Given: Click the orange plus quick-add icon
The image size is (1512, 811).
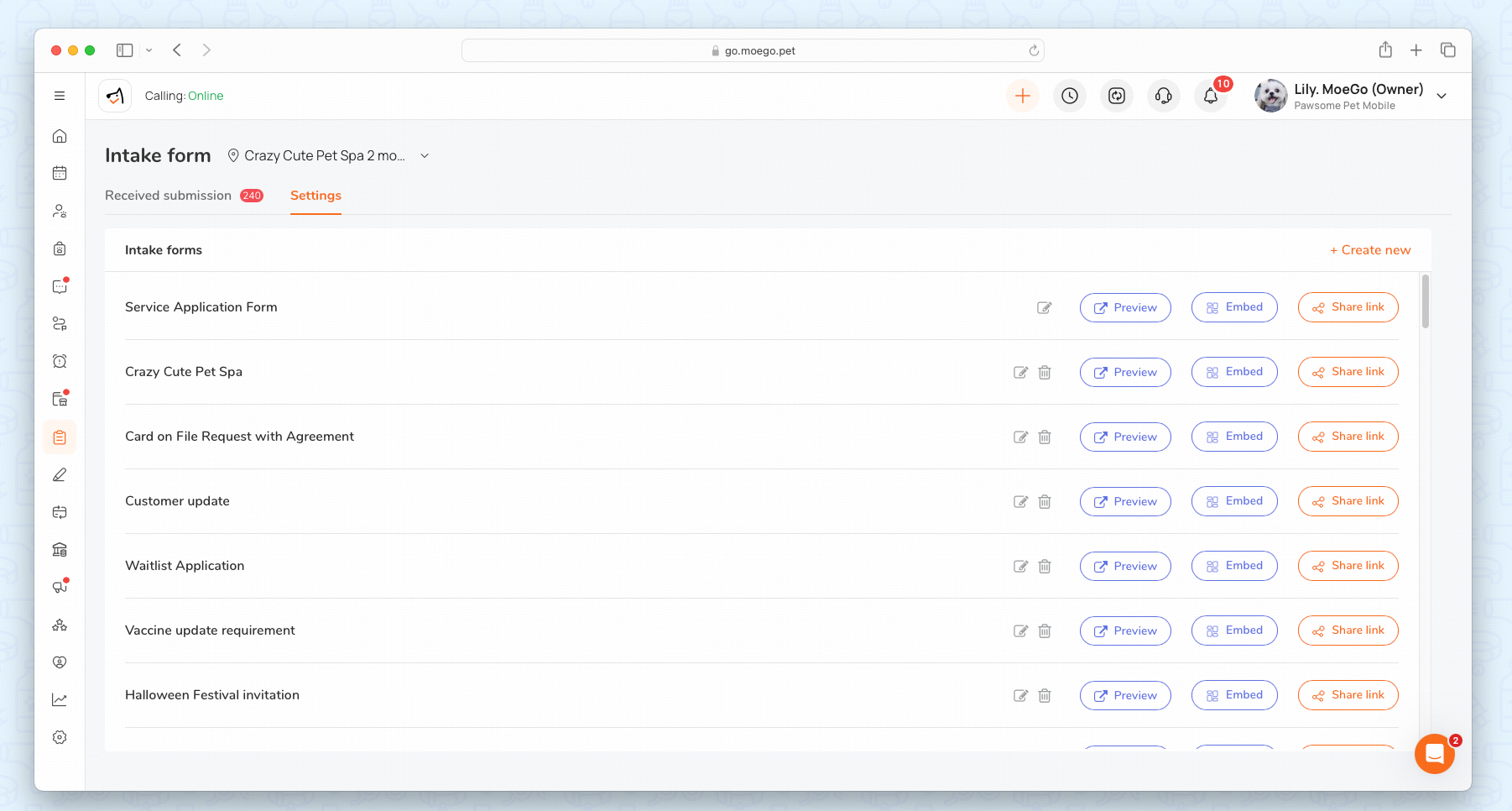Looking at the screenshot, I should (x=1022, y=96).
